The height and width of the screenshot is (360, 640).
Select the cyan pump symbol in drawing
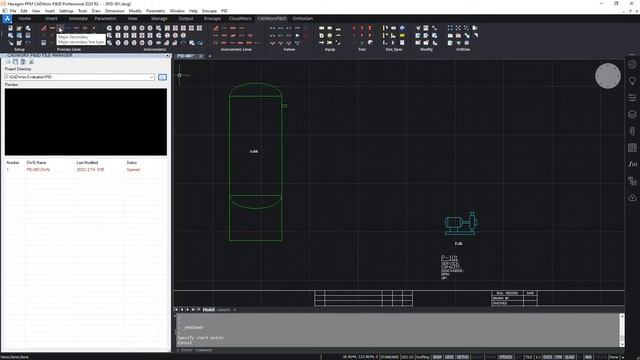[460, 223]
